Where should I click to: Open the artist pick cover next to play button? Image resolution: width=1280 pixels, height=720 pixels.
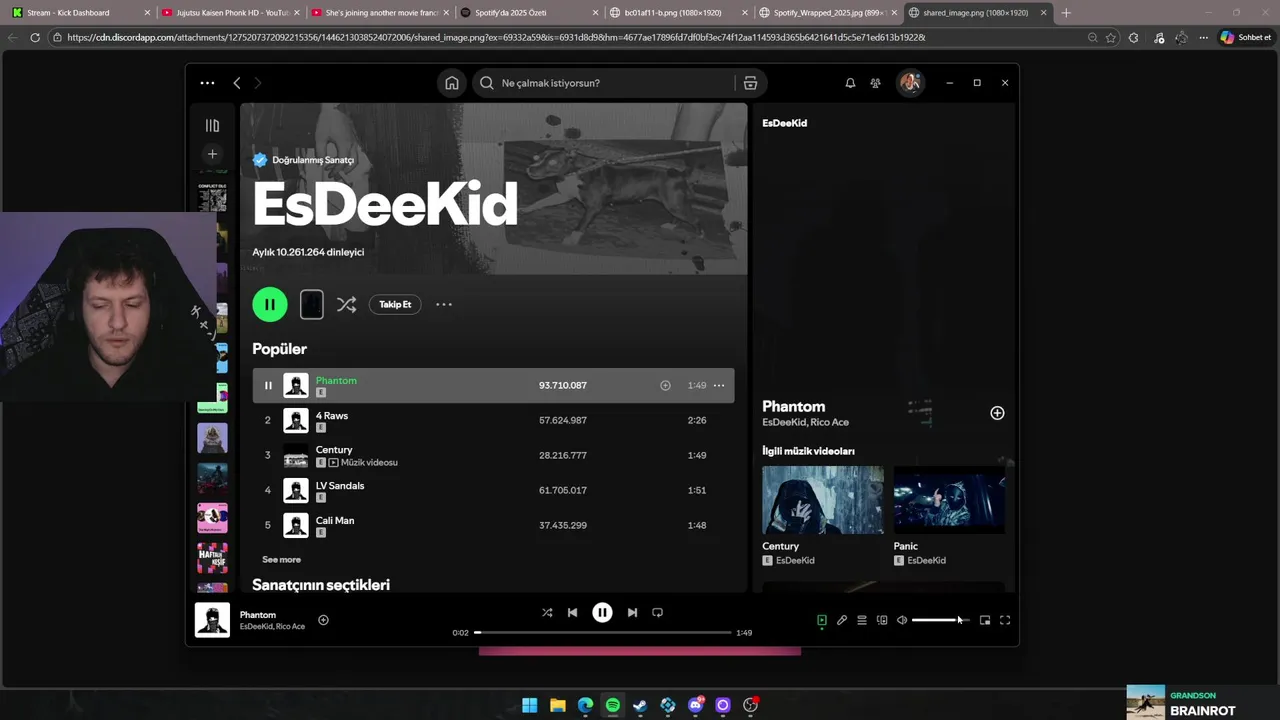tap(312, 304)
